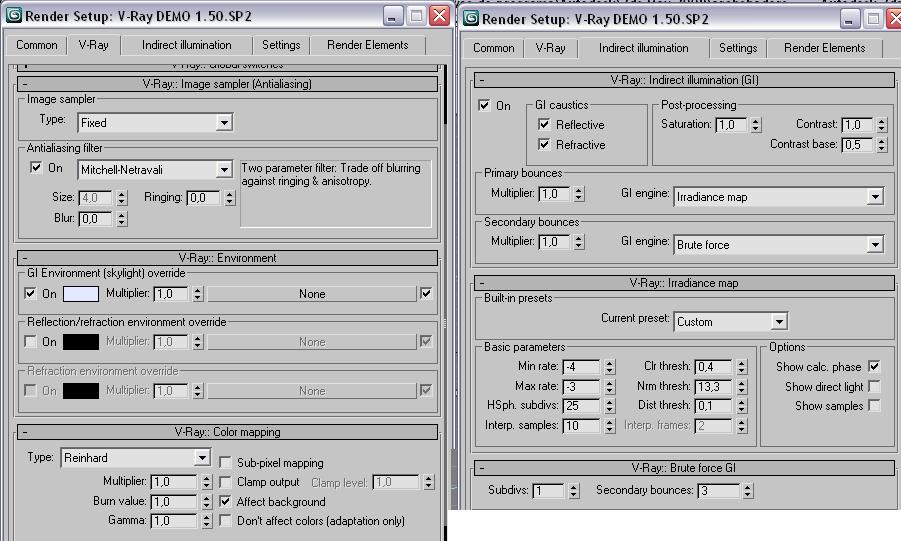Viewport: 901px width, 541px height.
Task: Toggle GI caustics Refractive checkbox
Action: click(x=544, y=144)
